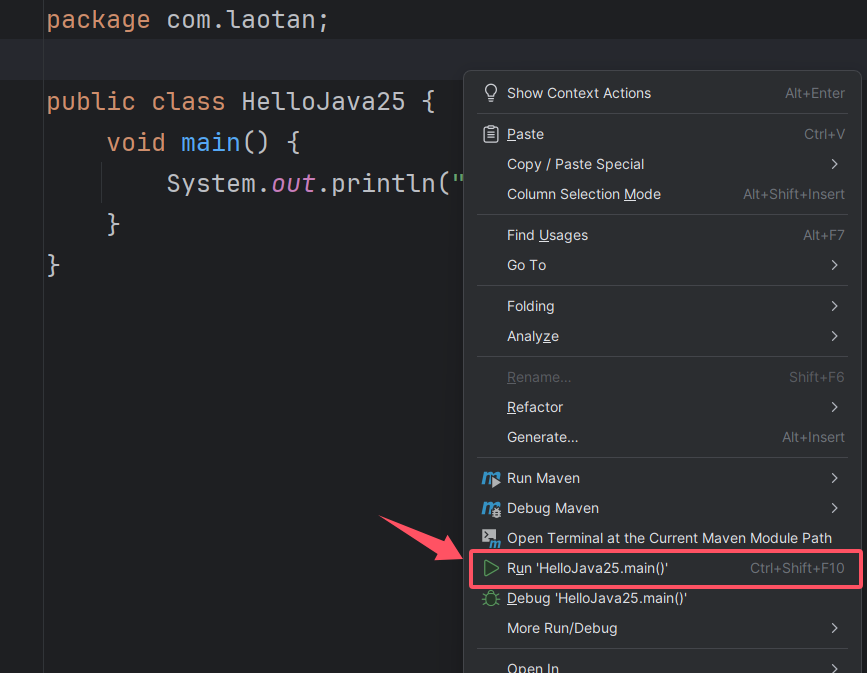This screenshot has height=673, width=867.
Task: Open the Run Maven submenu
Action: click(x=662, y=478)
